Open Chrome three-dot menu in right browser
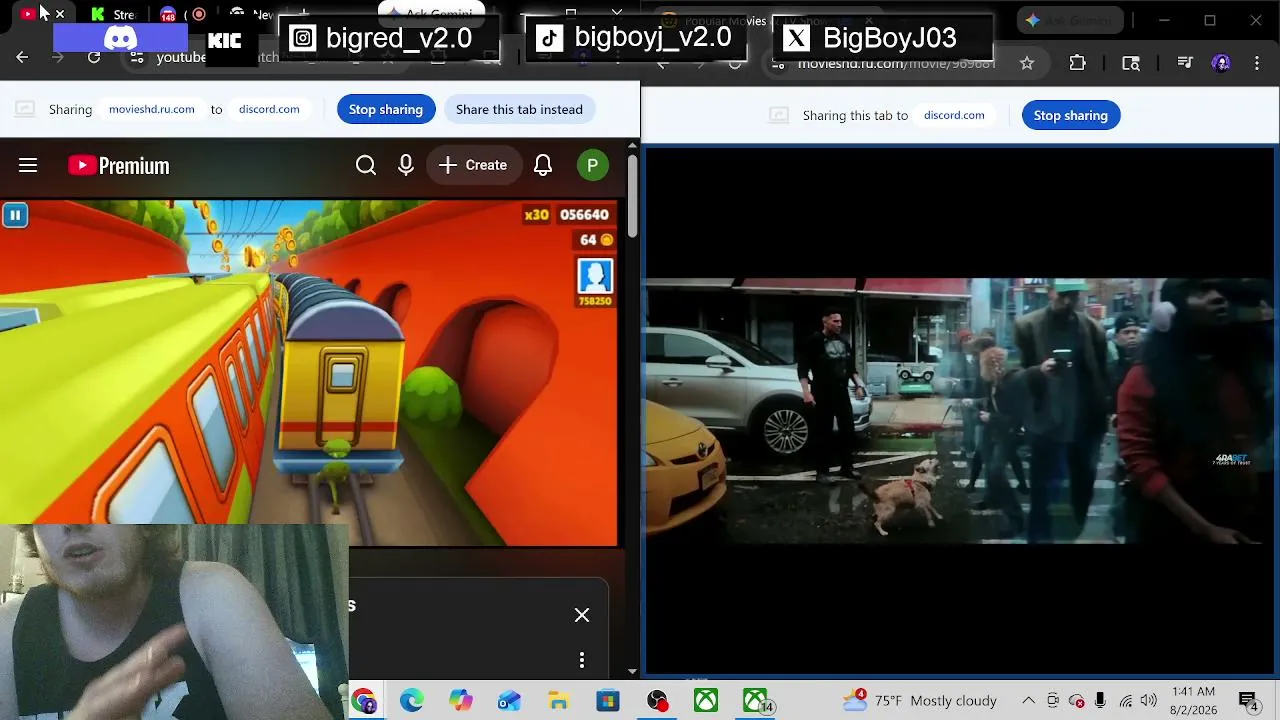The image size is (1280, 720). click(x=1257, y=63)
